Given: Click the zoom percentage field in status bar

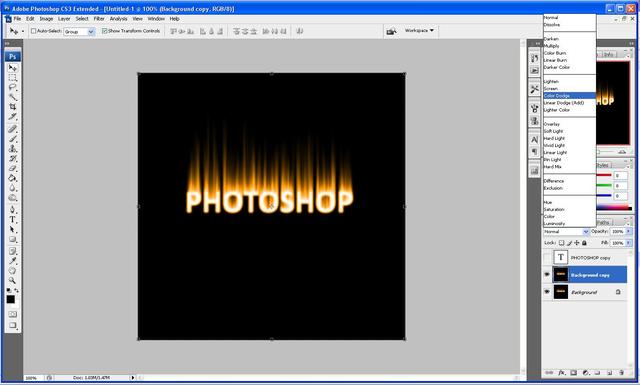Looking at the screenshot, I should pos(32,378).
